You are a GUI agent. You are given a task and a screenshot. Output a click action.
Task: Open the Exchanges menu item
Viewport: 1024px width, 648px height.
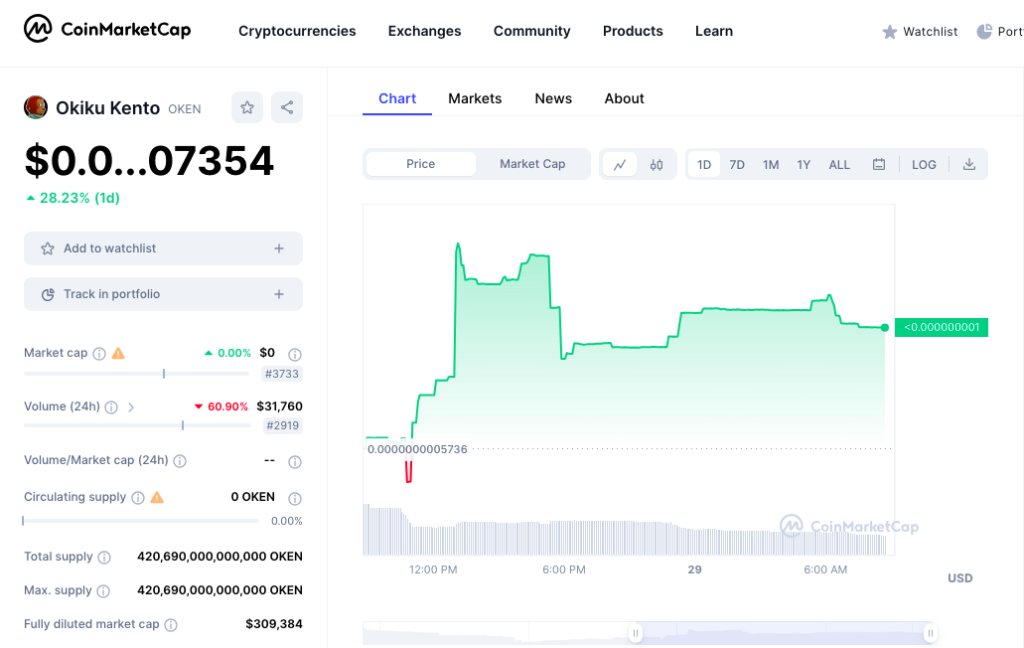pyautogui.click(x=424, y=31)
